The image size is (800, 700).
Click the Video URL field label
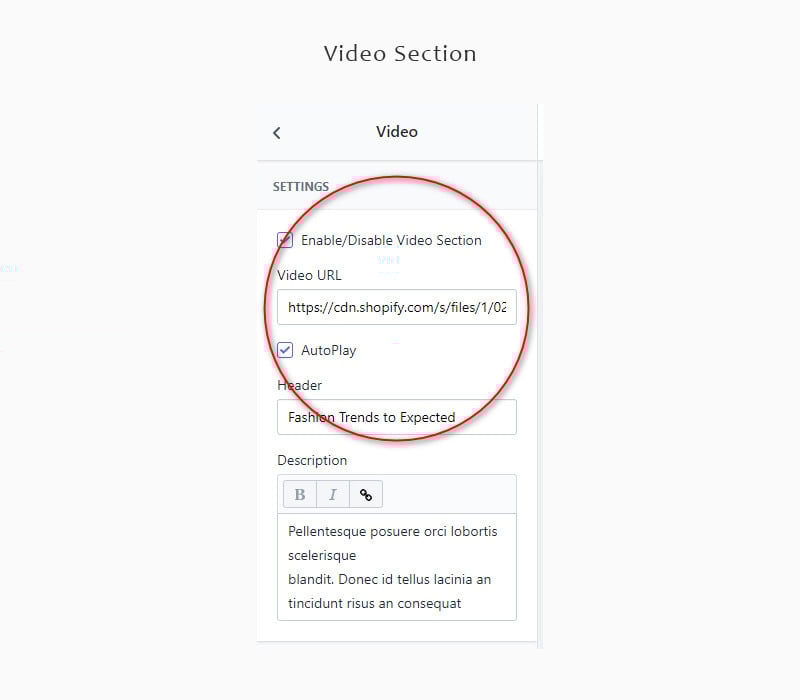[x=309, y=276]
